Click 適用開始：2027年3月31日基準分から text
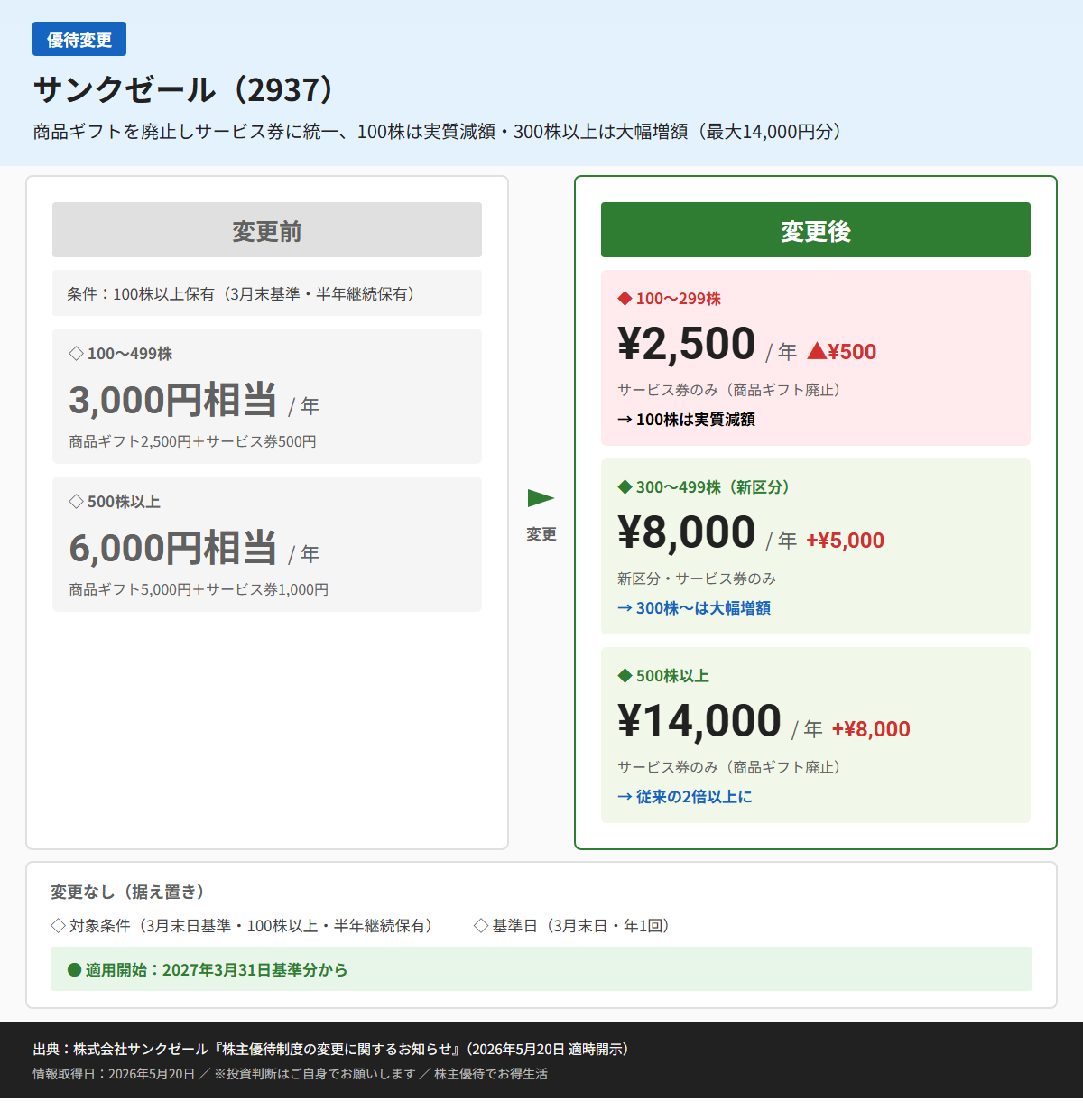Viewport: 1083px width, 1120px height. coord(217,970)
